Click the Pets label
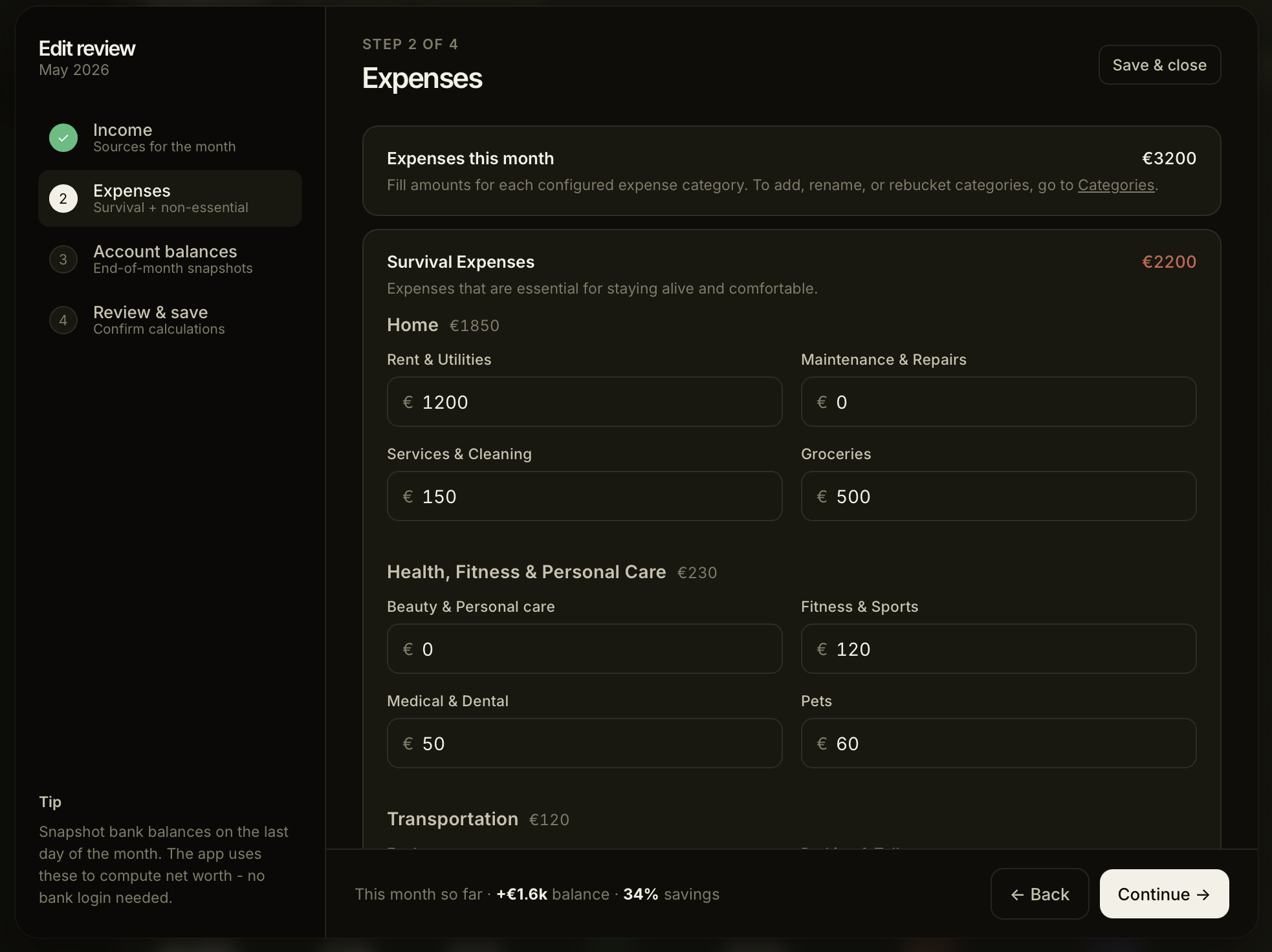Image resolution: width=1272 pixels, height=952 pixels. click(x=817, y=701)
